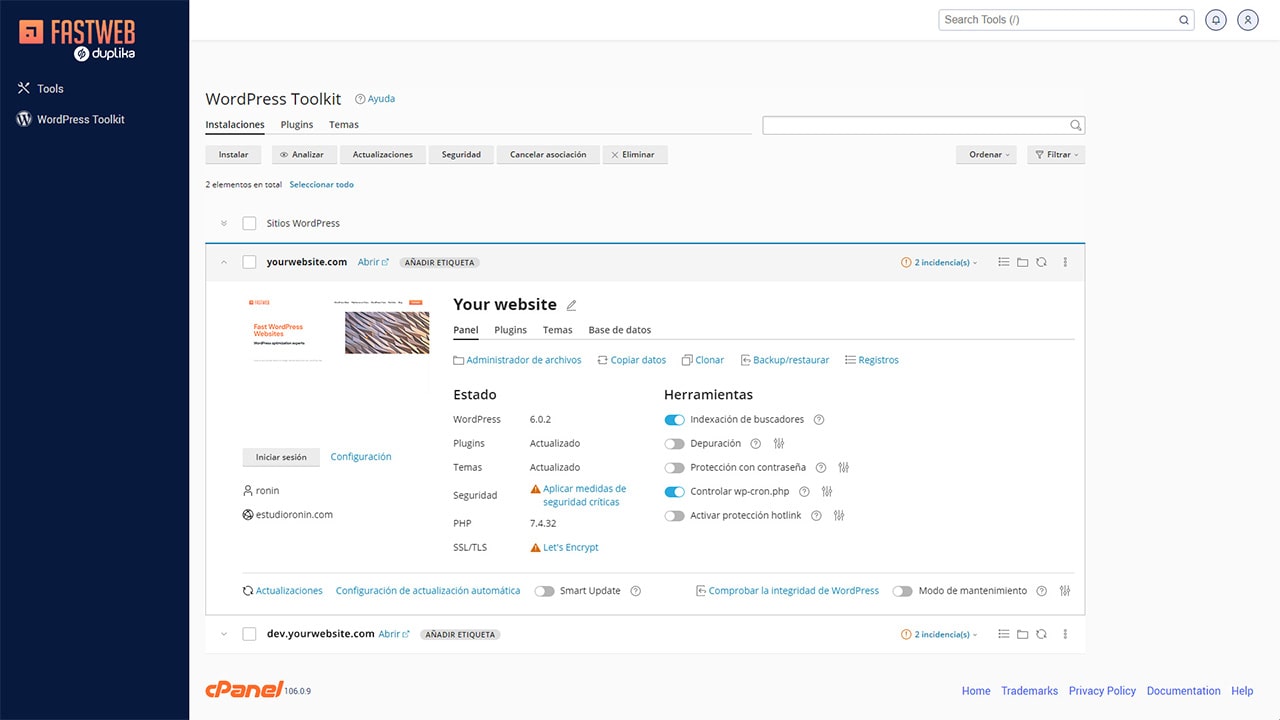Open list view icon for dev.yourwebsite.com
Image resolution: width=1280 pixels, height=720 pixels.
(1004, 634)
